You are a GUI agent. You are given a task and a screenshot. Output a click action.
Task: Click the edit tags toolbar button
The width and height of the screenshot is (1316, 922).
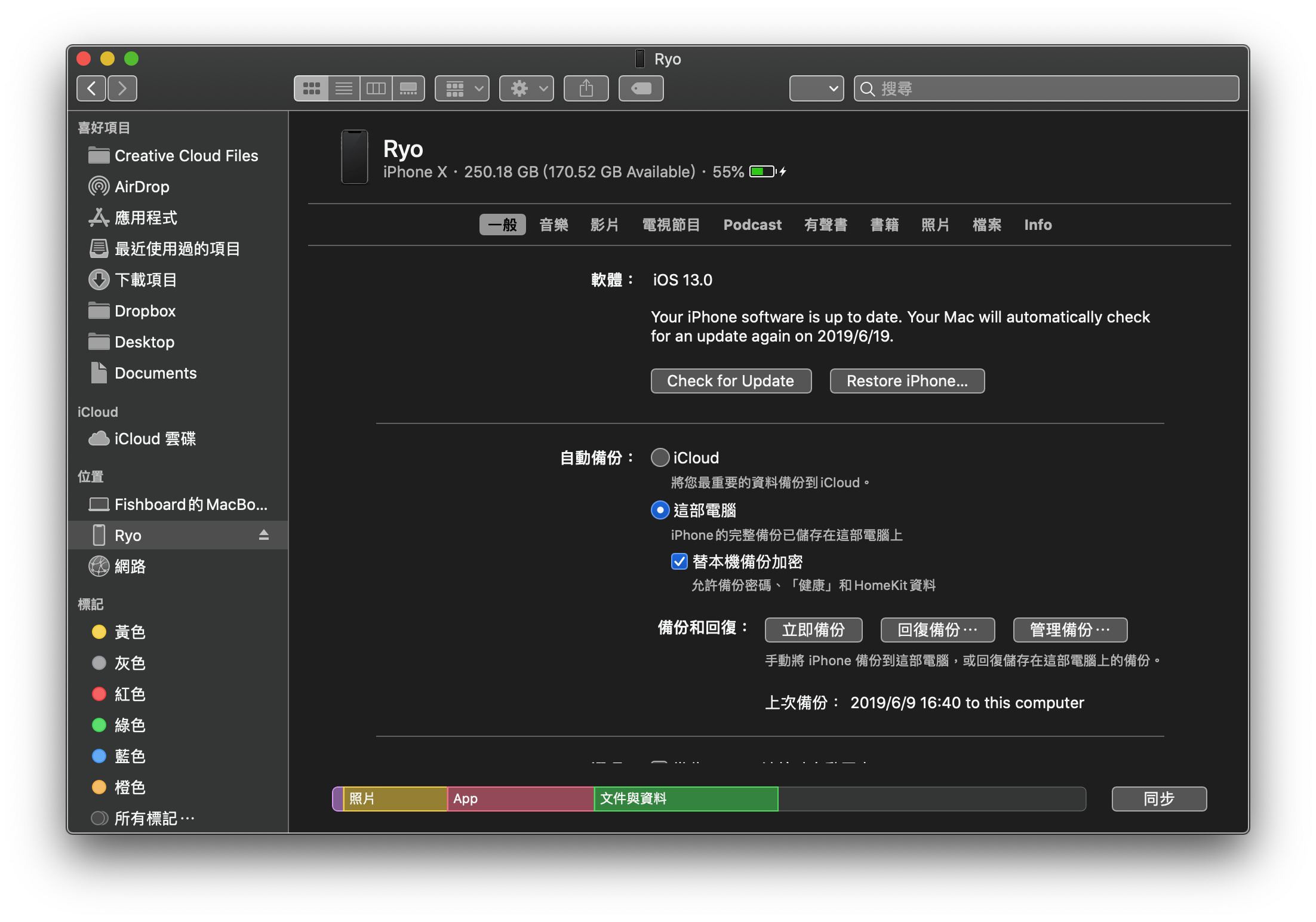(x=641, y=88)
